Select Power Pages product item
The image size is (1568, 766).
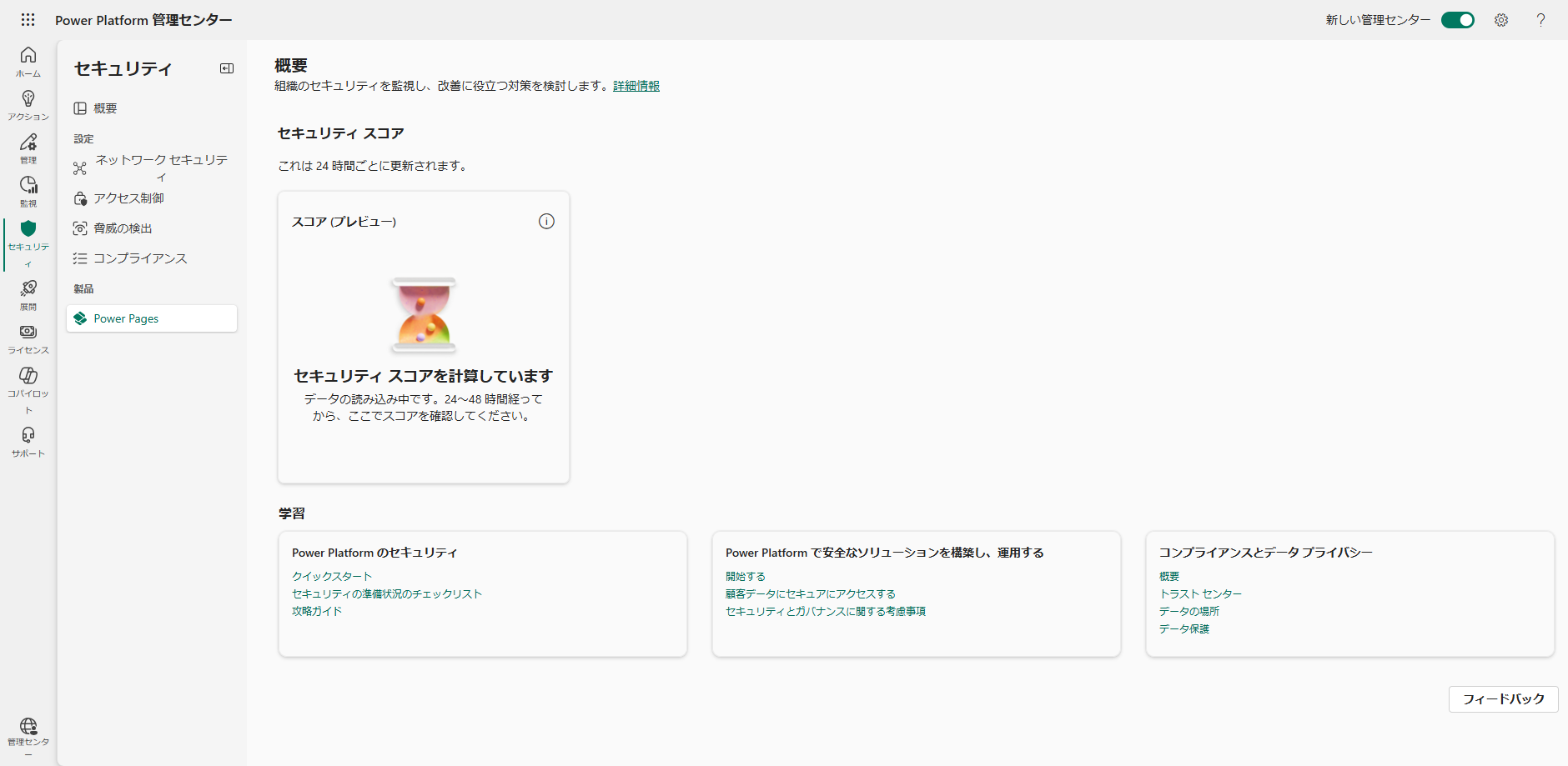coord(152,318)
